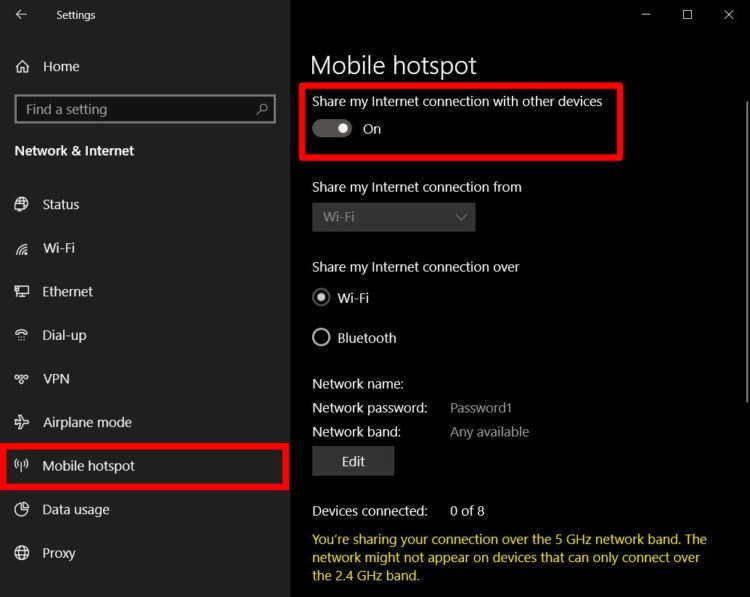
Task: Click the Find a setting search field
Action: click(145, 109)
